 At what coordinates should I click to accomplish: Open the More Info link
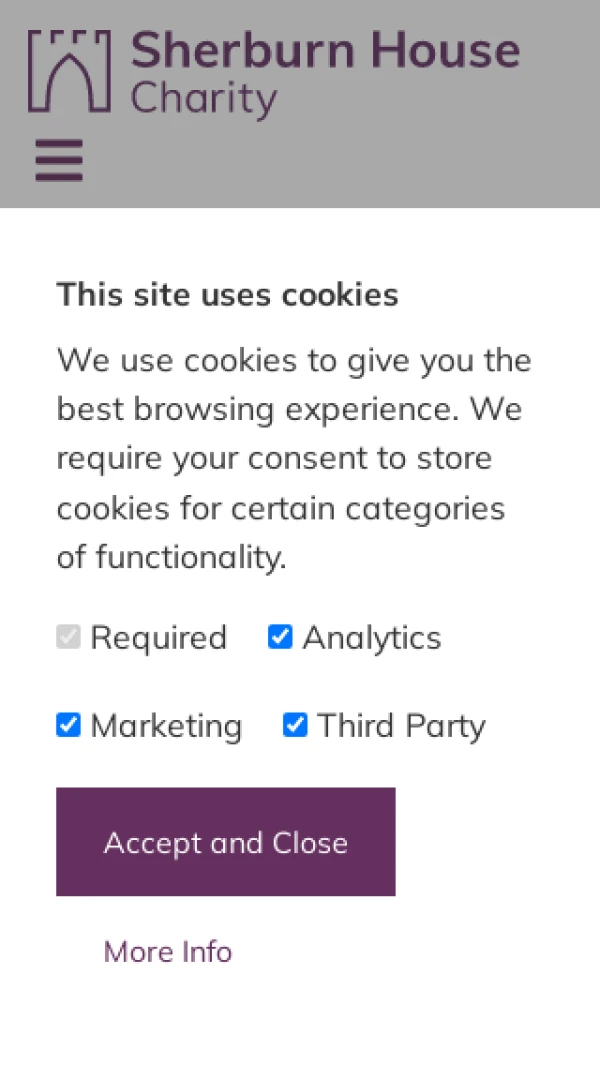(x=168, y=952)
